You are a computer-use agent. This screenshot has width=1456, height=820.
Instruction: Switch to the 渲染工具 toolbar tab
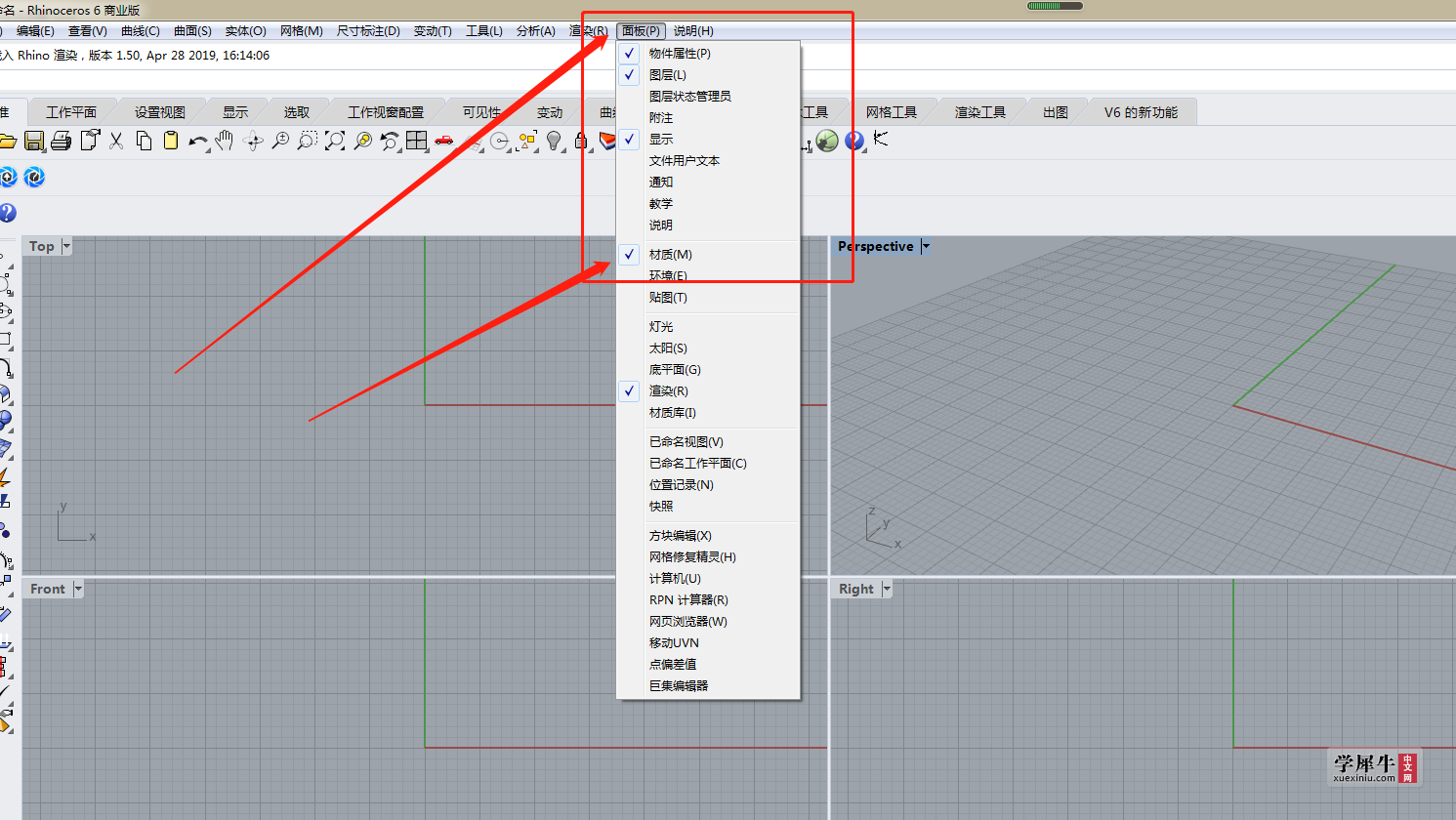980,112
